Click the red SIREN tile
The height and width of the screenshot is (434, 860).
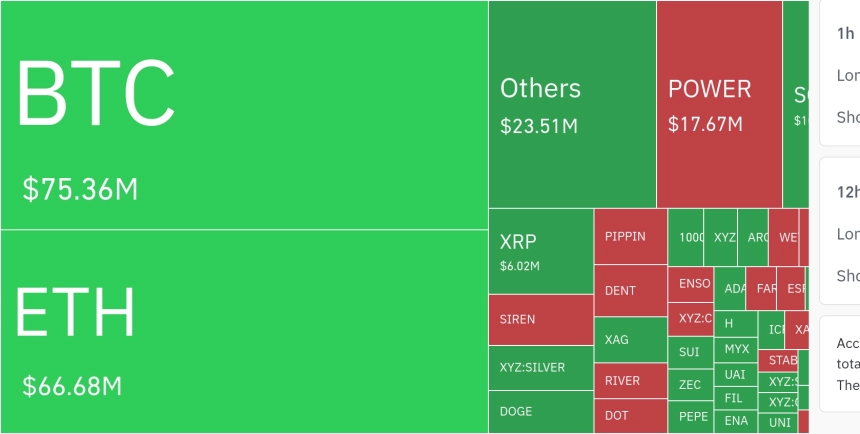pyautogui.click(x=540, y=320)
